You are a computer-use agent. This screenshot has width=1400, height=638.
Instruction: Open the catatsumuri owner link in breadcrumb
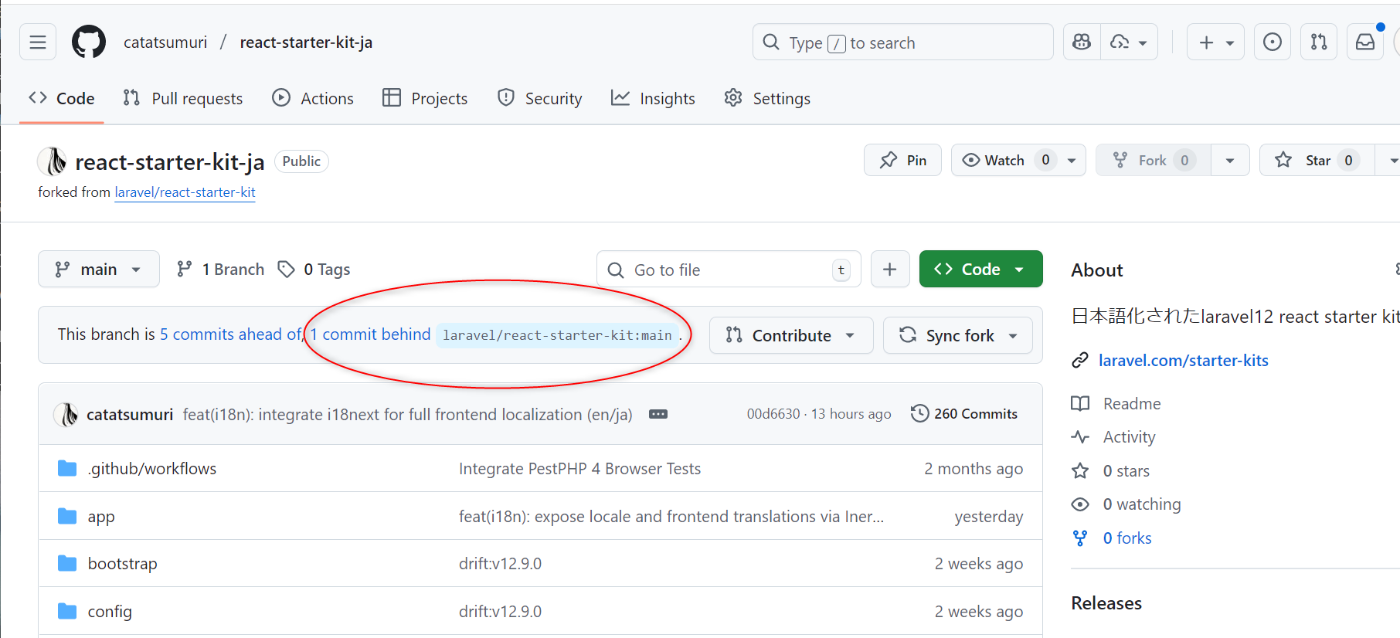pos(166,42)
